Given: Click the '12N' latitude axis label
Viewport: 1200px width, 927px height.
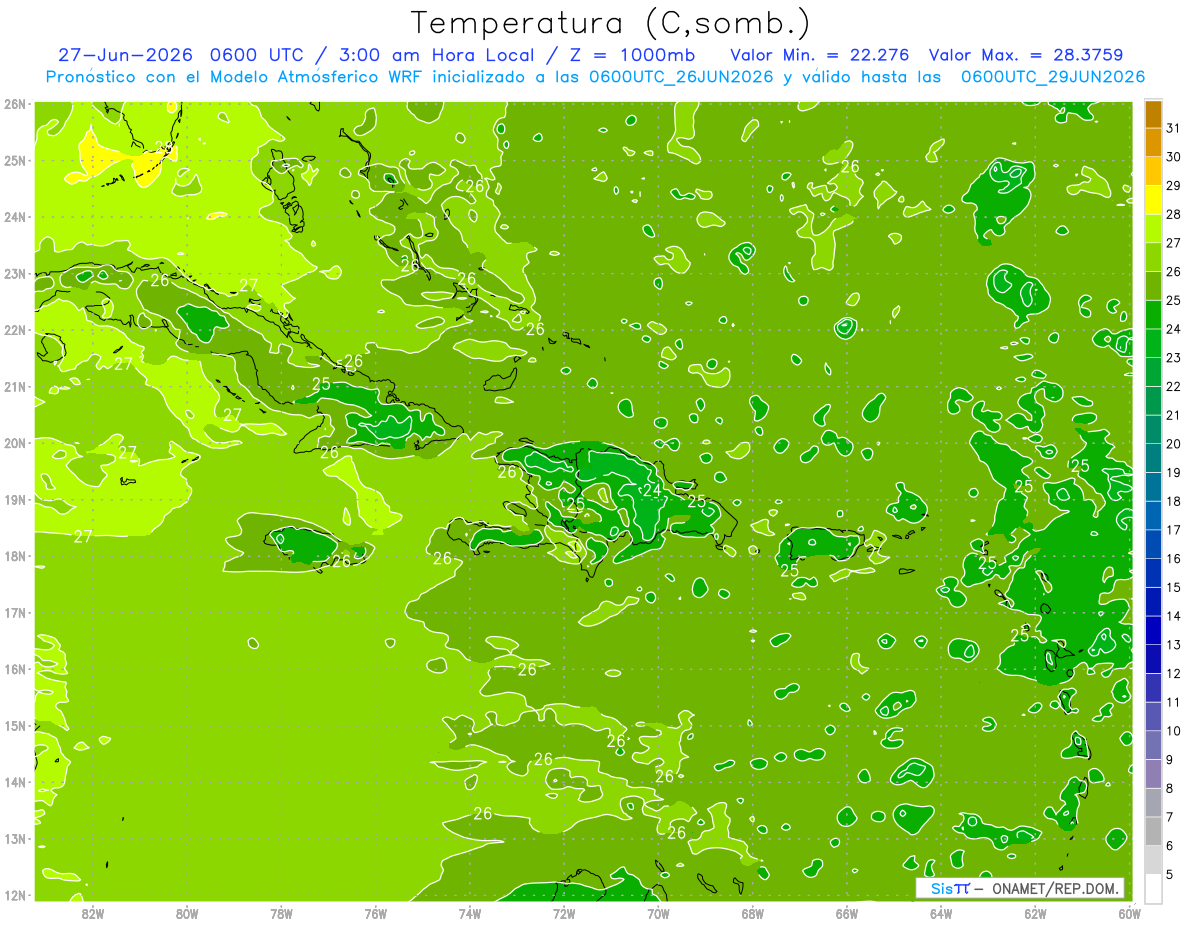Looking at the screenshot, I should click(15, 895).
